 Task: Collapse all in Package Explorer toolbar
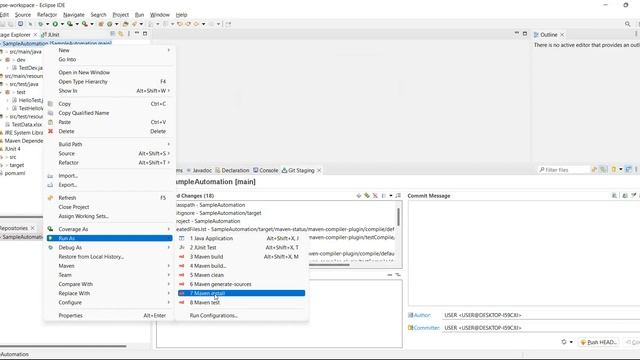(x=113, y=34)
